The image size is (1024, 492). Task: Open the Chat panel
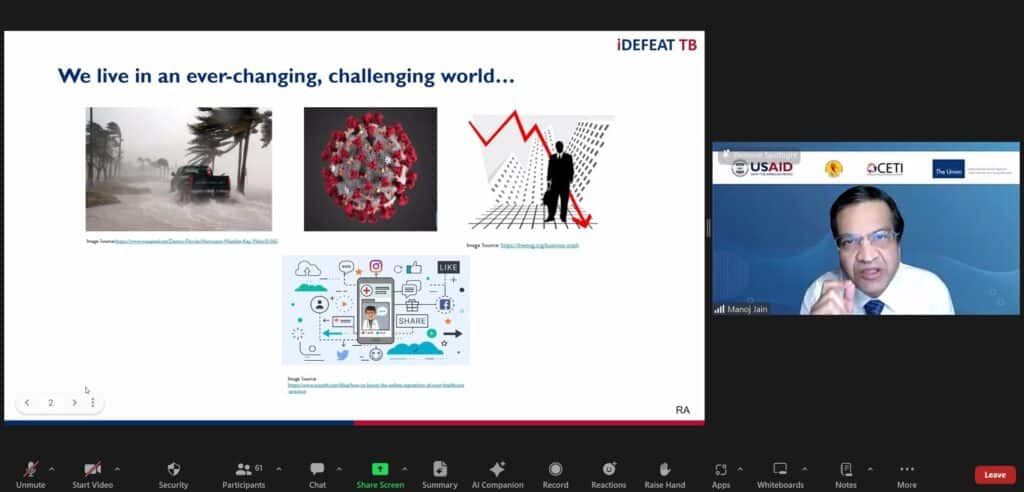pyautogui.click(x=317, y=474)
